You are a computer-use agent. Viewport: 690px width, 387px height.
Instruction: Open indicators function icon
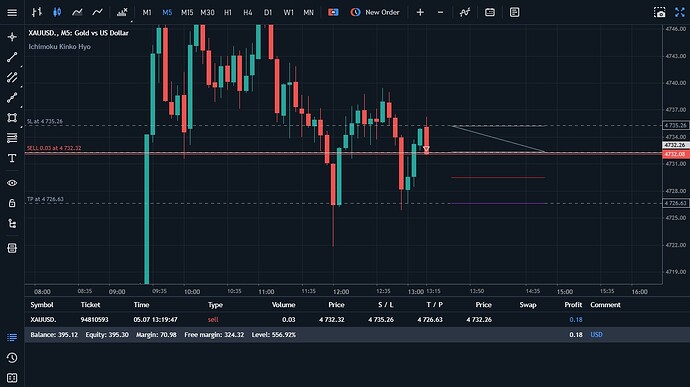tap(465, 12)
